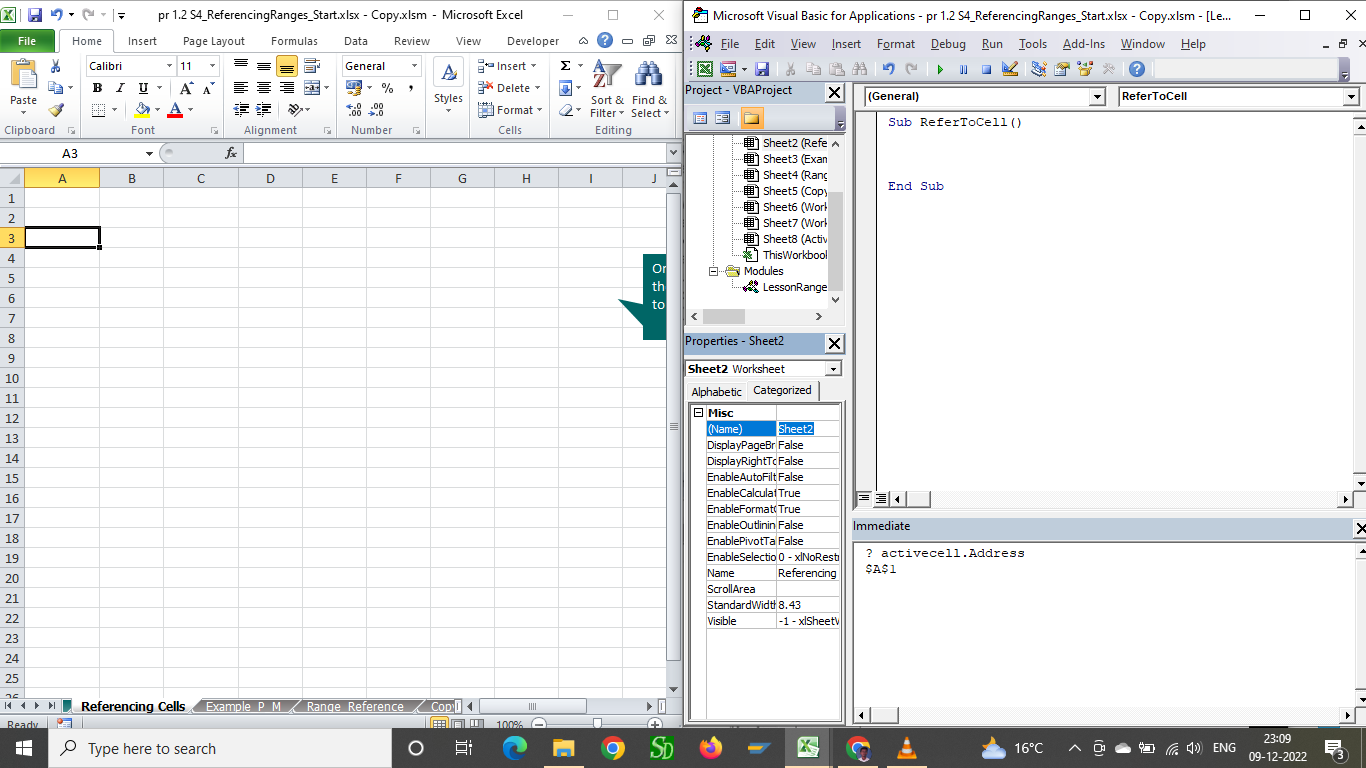1366x768 pixels.
Task: Toggle Center text alignment in ribbon
Action: [x=263, y=88]
